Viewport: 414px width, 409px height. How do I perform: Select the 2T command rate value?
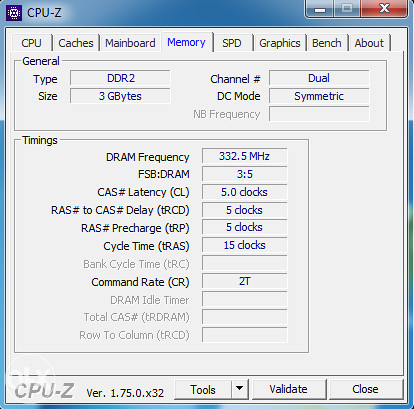[x=244, y=281]
